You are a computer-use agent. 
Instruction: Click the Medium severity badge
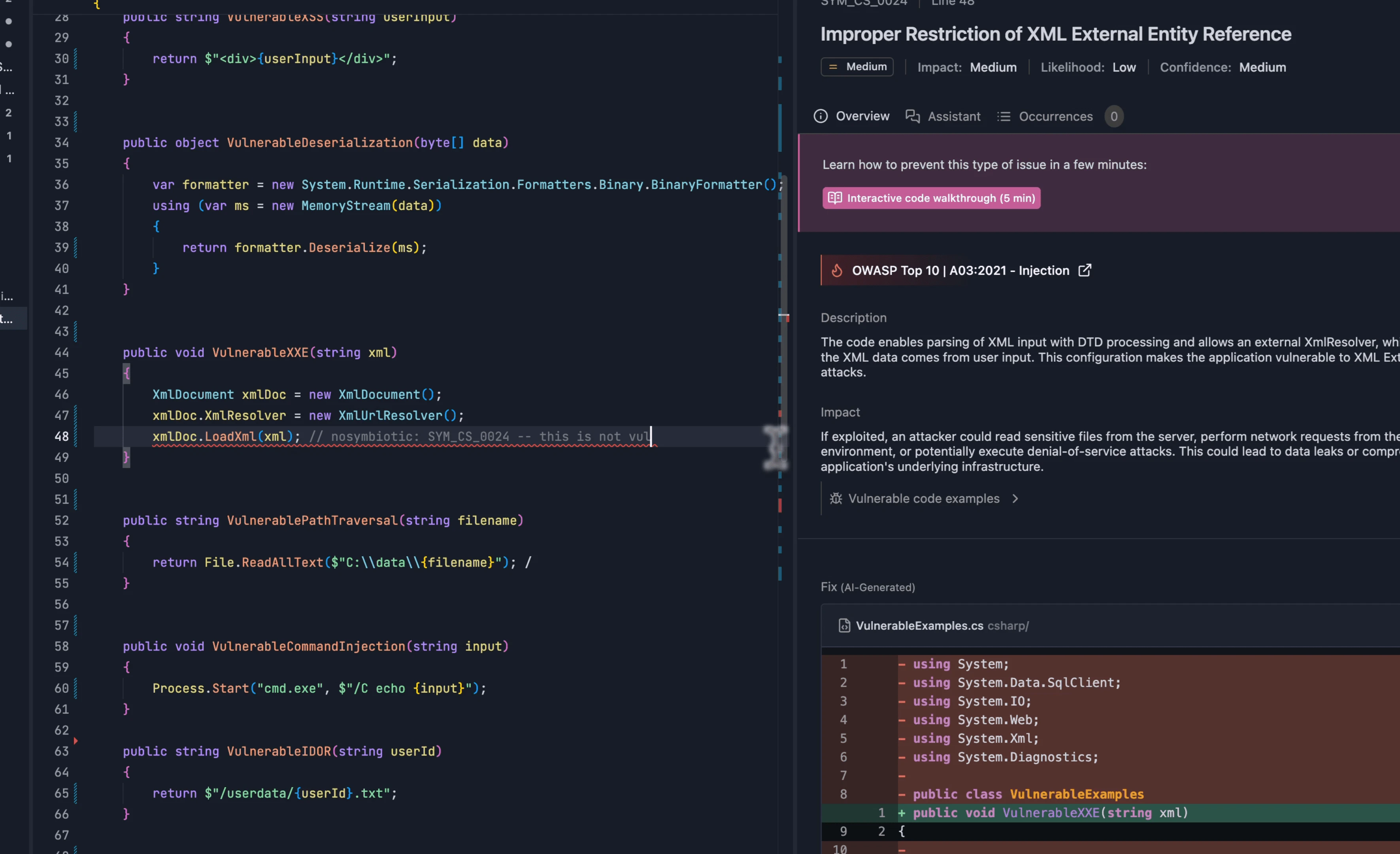(x=857, y=67)
